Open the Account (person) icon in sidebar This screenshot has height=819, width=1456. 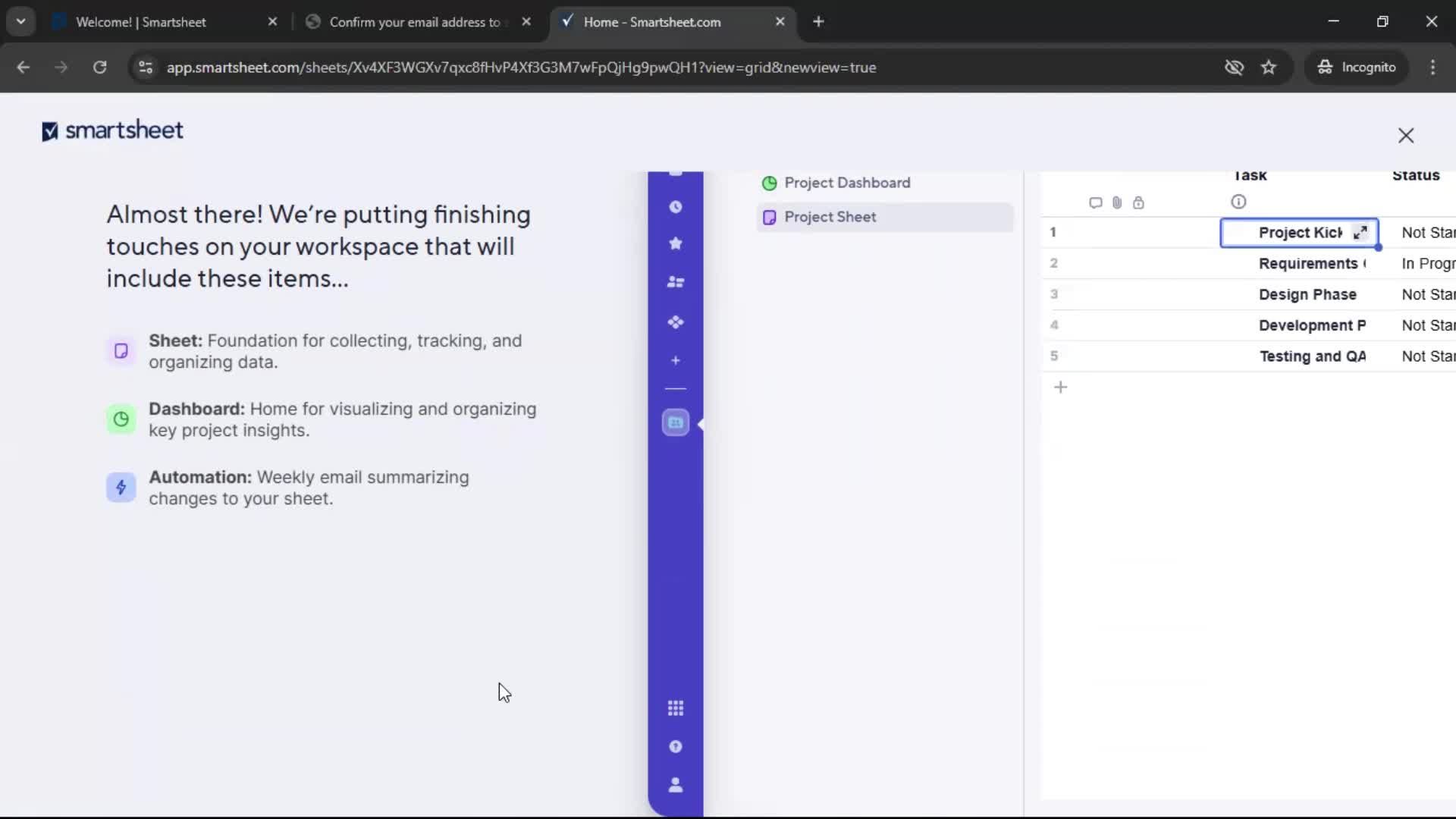676,786
